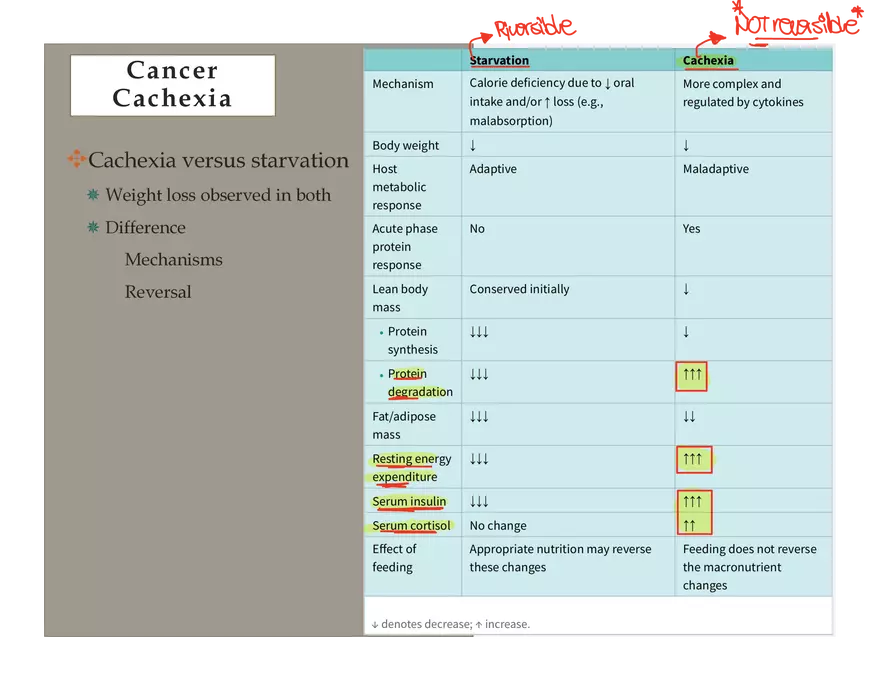This screenshot has height=680, width=880.
Task: Click the asterisk bullet beside Difference
Action: point(92,227)
